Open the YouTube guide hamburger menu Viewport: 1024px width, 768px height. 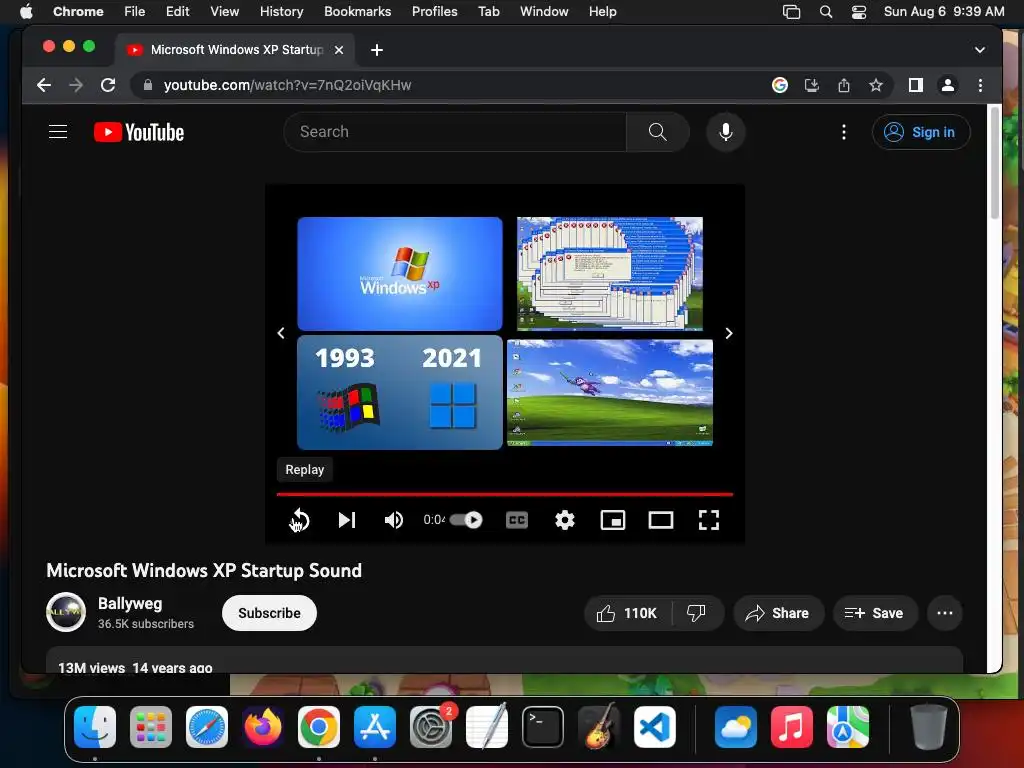click(x=58, y=132)
